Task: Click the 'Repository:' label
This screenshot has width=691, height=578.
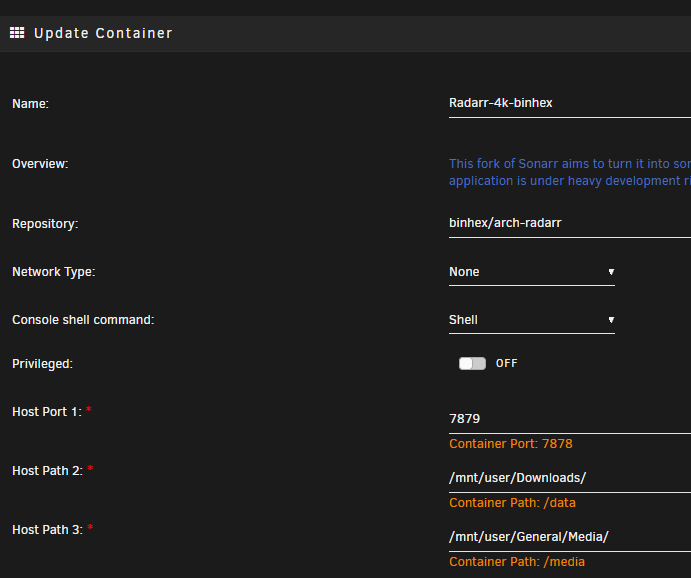Action: 45,224
